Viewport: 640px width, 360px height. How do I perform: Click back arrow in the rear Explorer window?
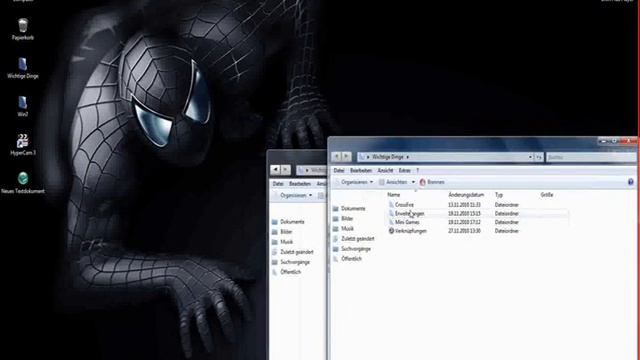click(x=276, y=169)
